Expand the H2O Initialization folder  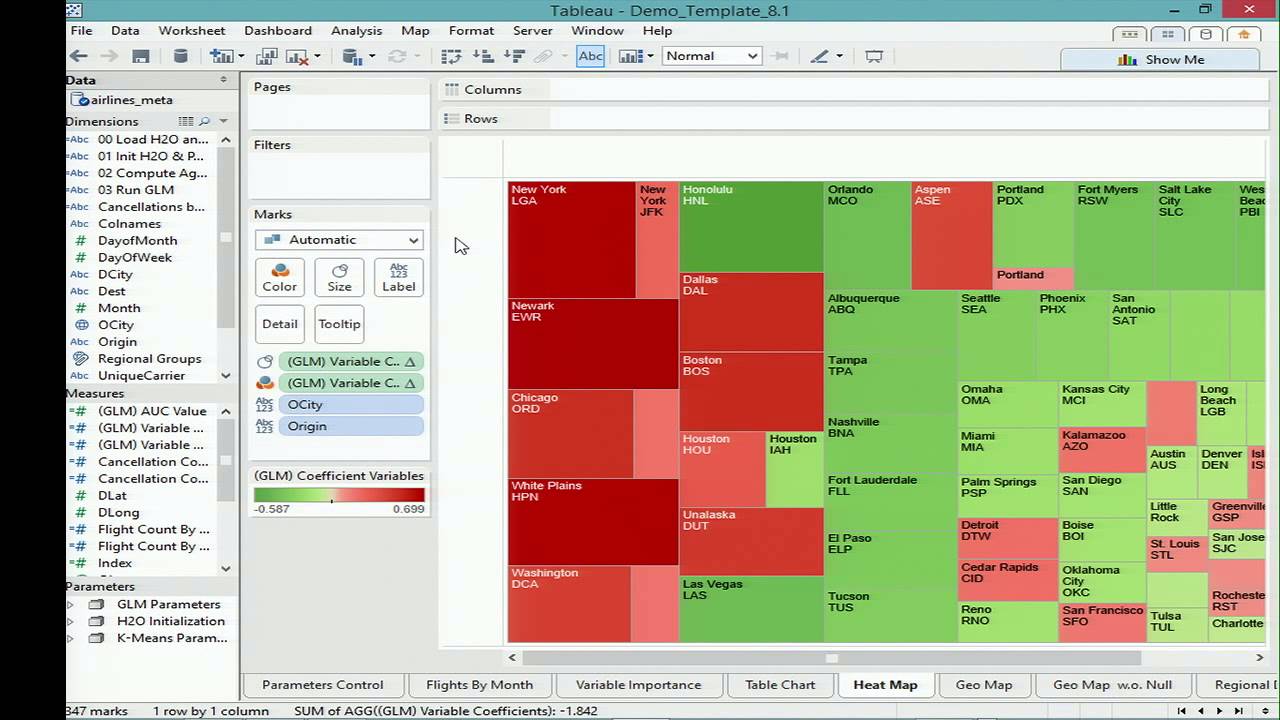(x=70, y=621)
